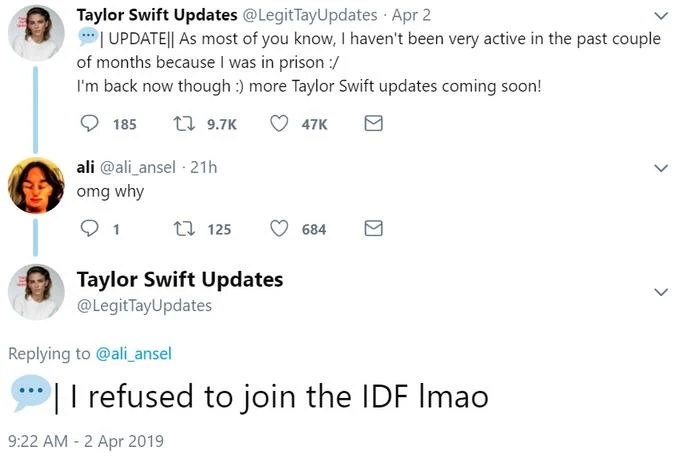Retweet the top update tweet with 9.7K retweets
The height and width of the screenshot is (458, 680).
click(x=181, y=124)
